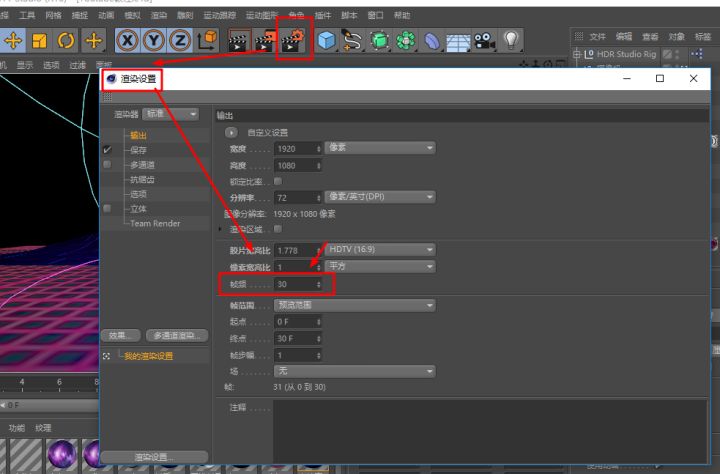Select the Rotate tool icon
Screen dimensions: 720x474
[x=66, y=41]
